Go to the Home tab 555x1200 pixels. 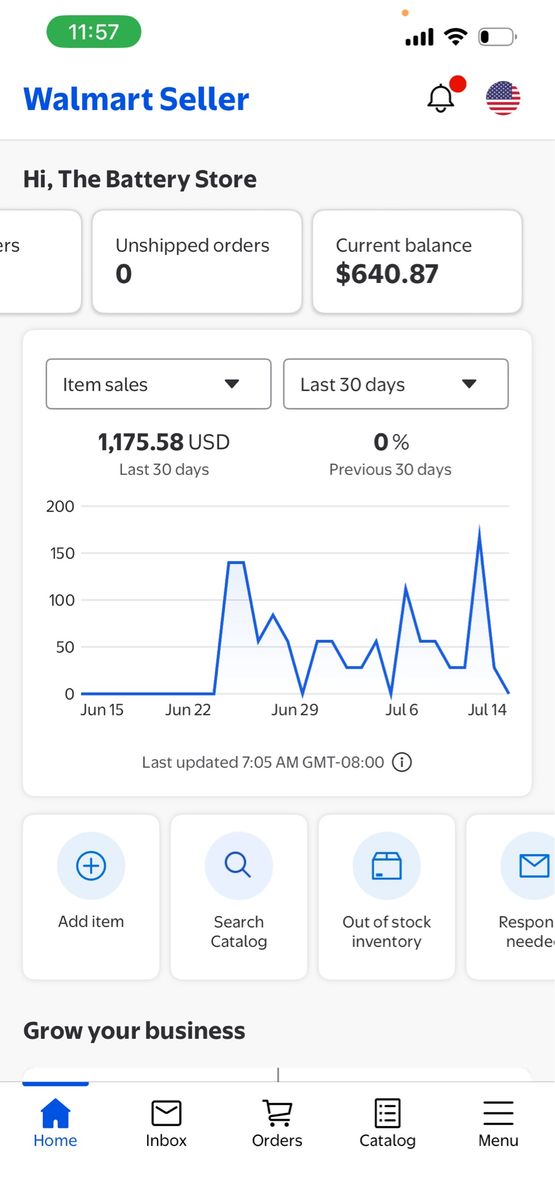click(55, 1124)
